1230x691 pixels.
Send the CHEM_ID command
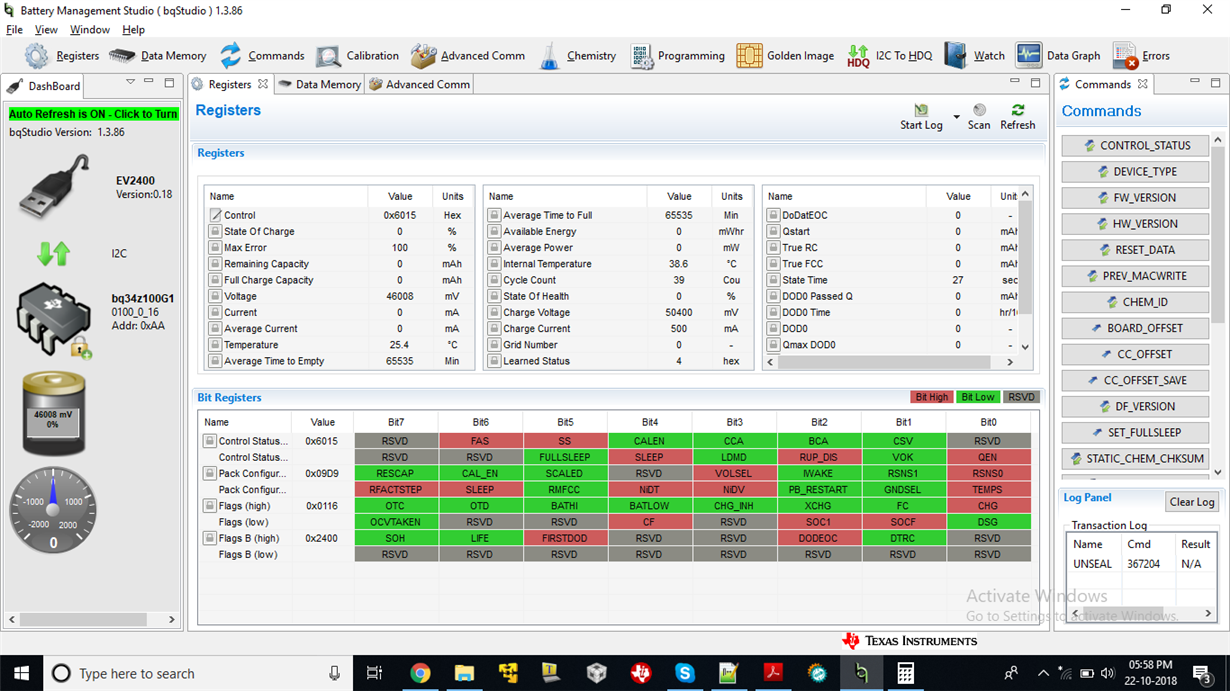click(x=1135, y=302)
